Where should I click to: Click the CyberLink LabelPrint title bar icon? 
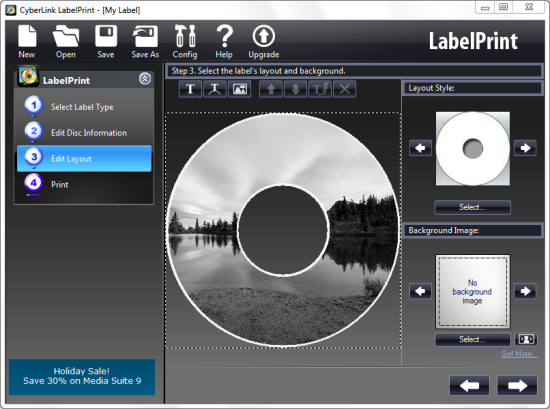coord(11,10)
